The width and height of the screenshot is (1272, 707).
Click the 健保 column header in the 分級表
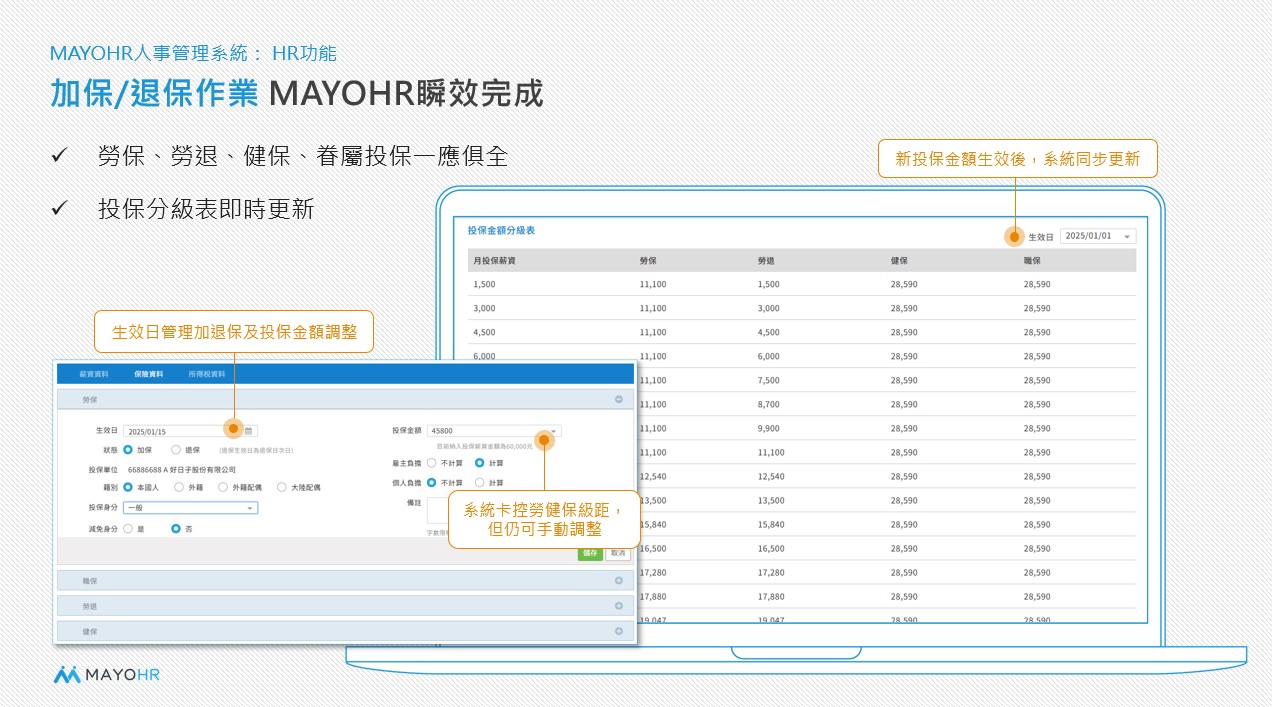pos(899,260)
